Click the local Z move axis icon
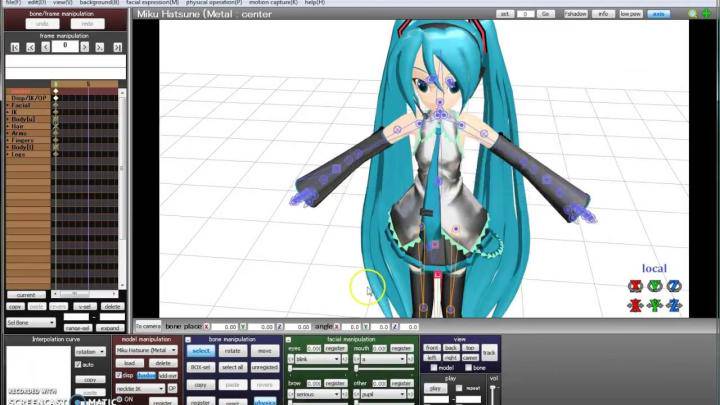Screen dimensions: 720x405 (674, 305)
